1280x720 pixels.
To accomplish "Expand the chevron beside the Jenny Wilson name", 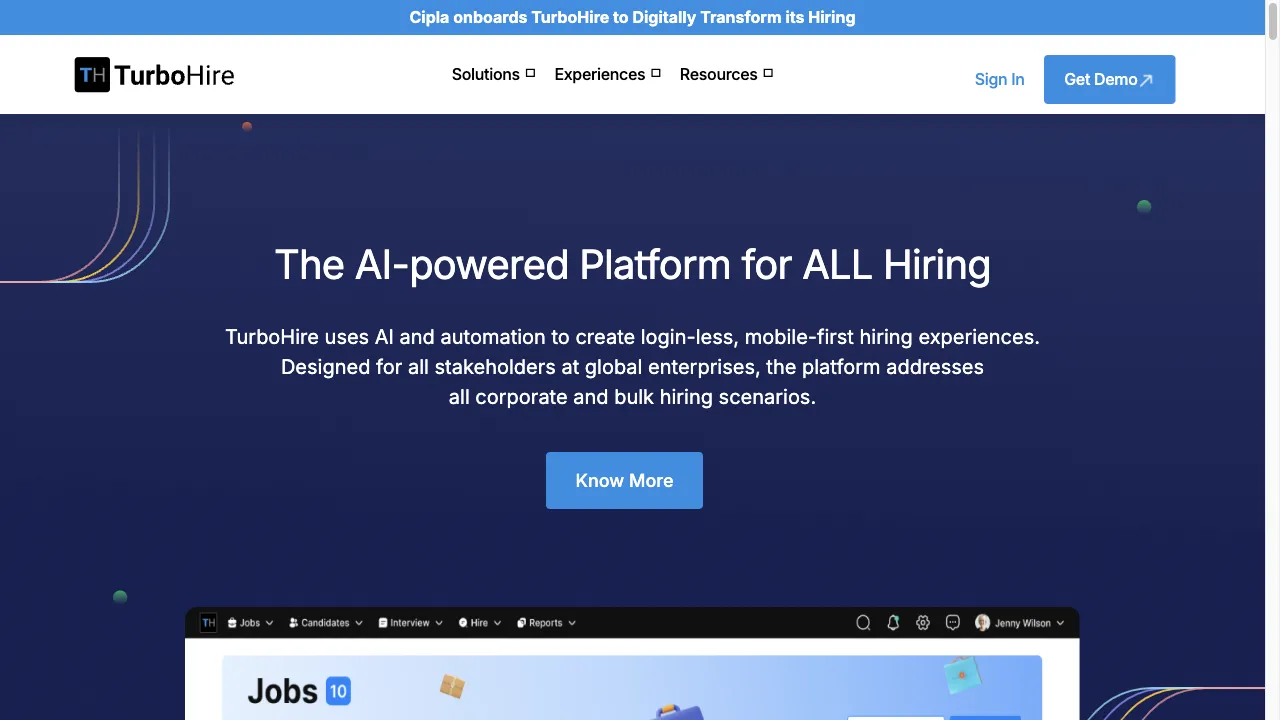I will point(1060,623).
